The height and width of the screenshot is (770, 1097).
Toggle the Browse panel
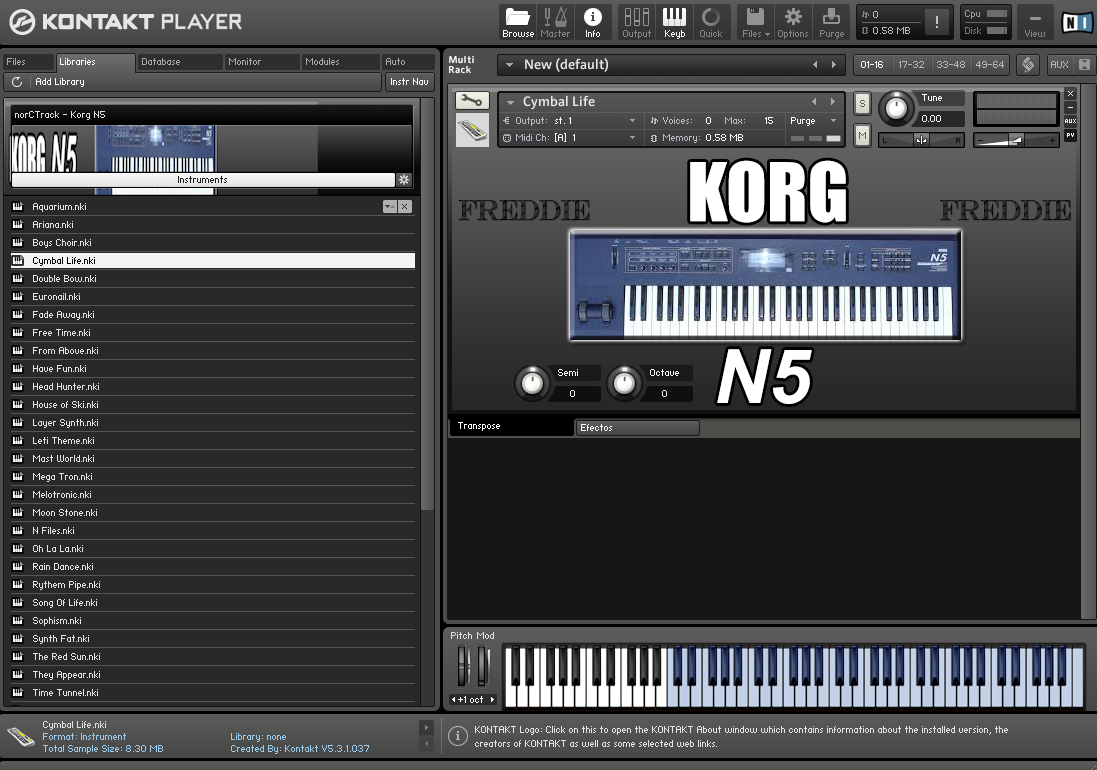[518, 22]
